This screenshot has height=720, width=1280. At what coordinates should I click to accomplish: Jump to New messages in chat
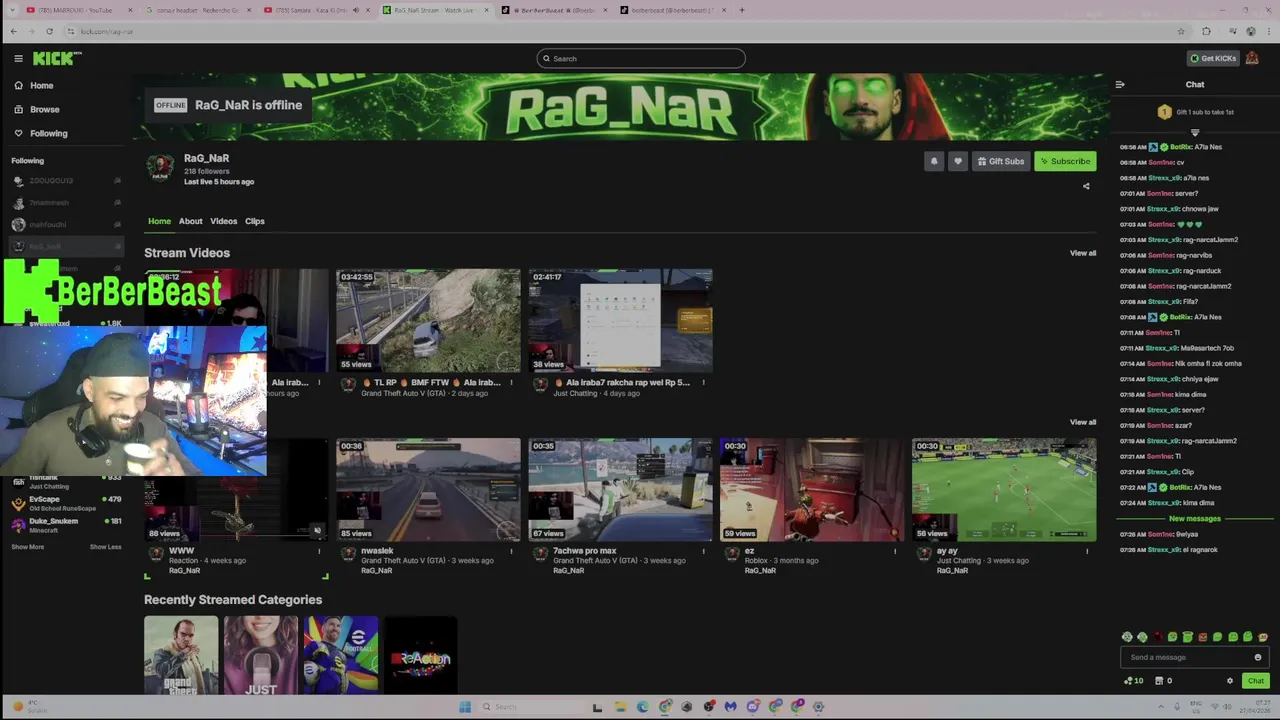[x=1194, y=519]
